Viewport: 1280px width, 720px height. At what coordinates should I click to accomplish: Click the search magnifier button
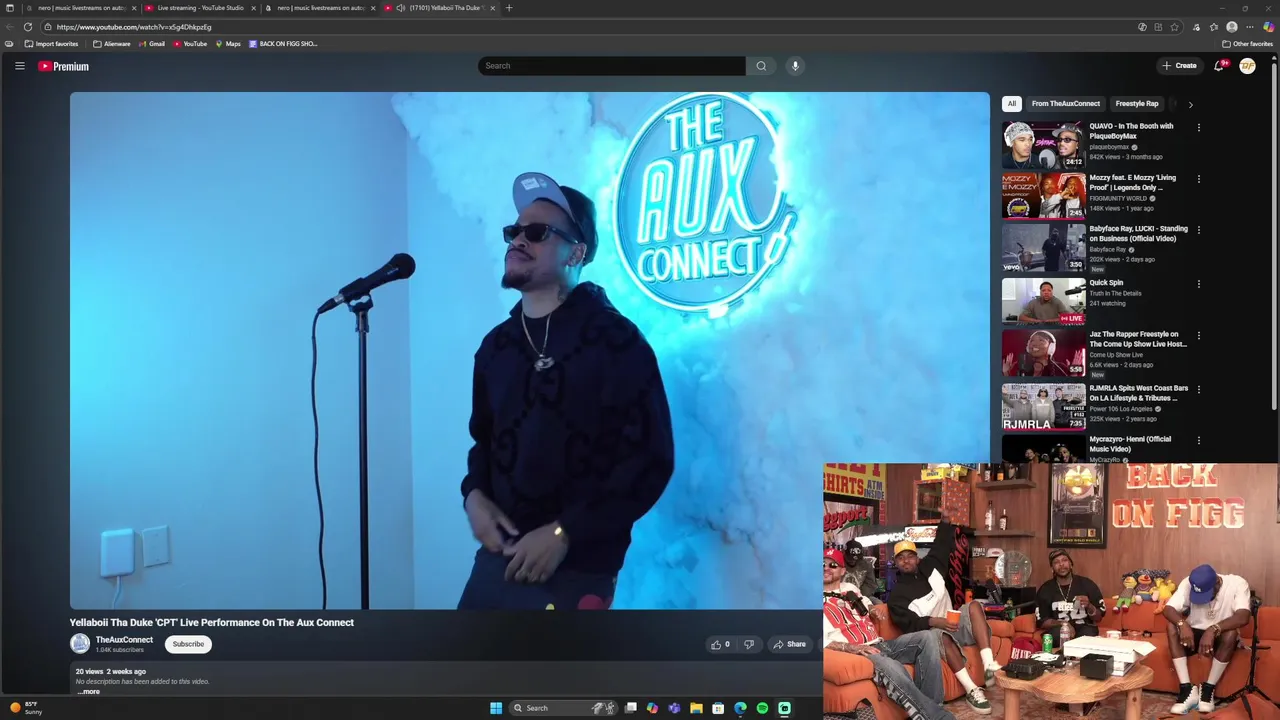click(761, 66)
